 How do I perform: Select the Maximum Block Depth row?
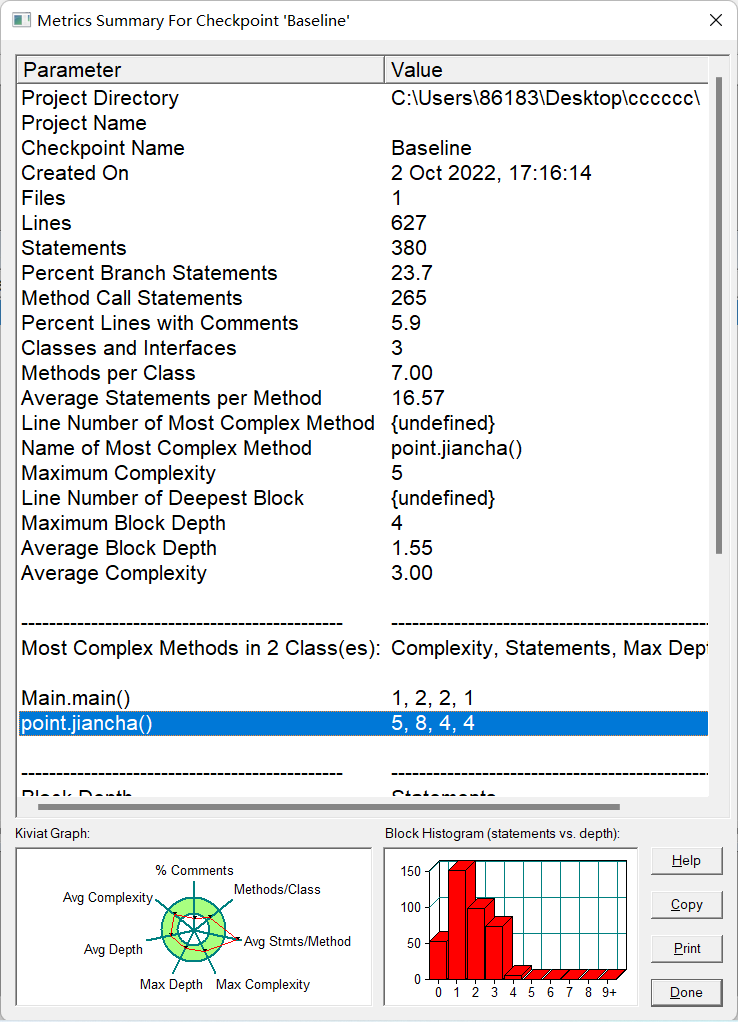click(363, 523)
